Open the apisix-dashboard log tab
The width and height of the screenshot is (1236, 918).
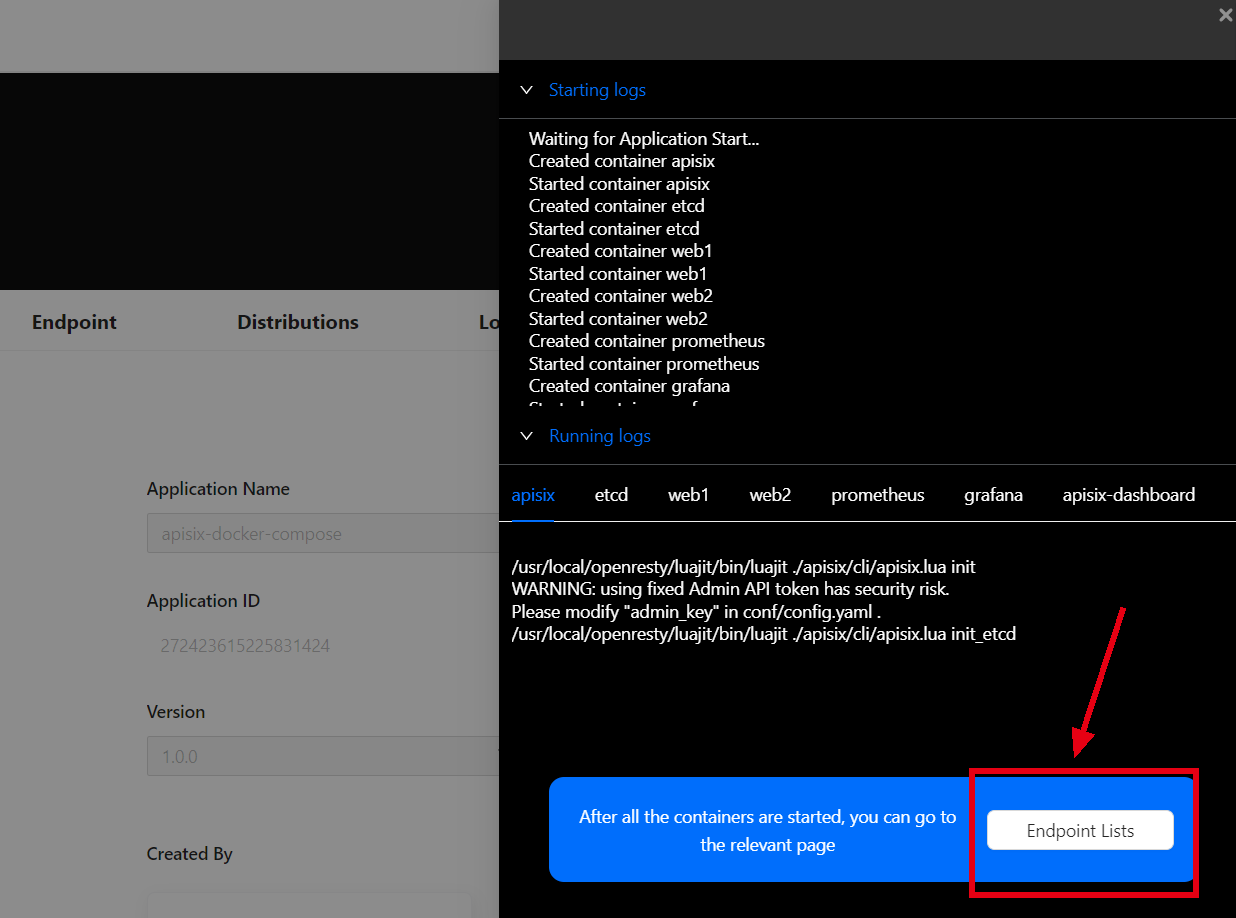1129,495
